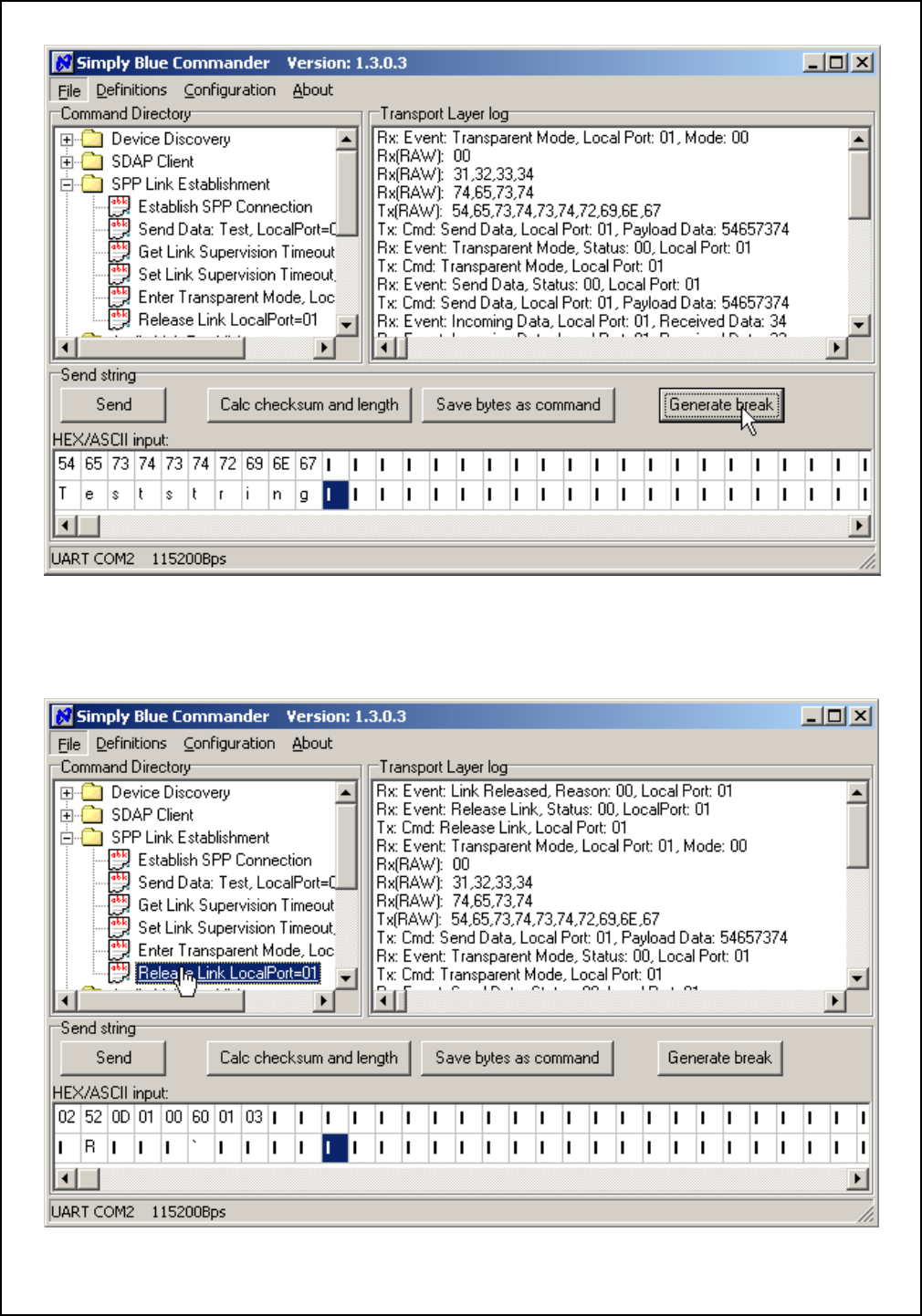Click Send button in lower window
This screenshot has height=1316, width=922.
[113, 1058]
